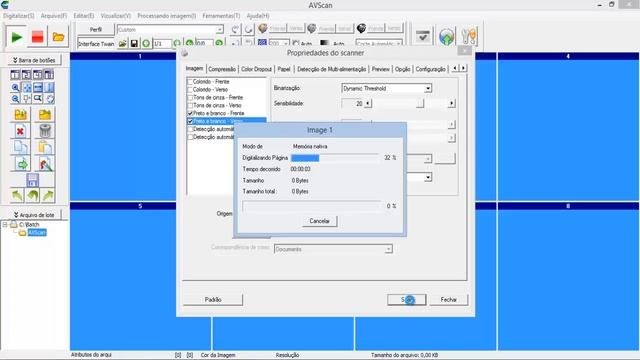Click the 1/1 page number field
This screenshot has width=640, height=360.
tap(162, 43)
